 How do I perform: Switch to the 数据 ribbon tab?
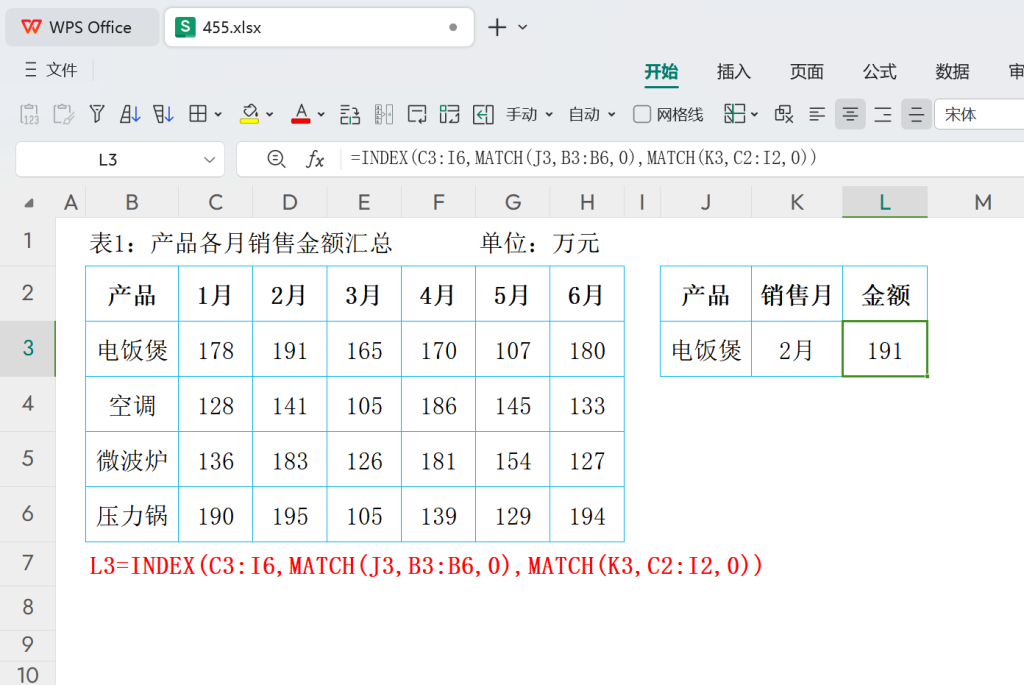(952, 71)
